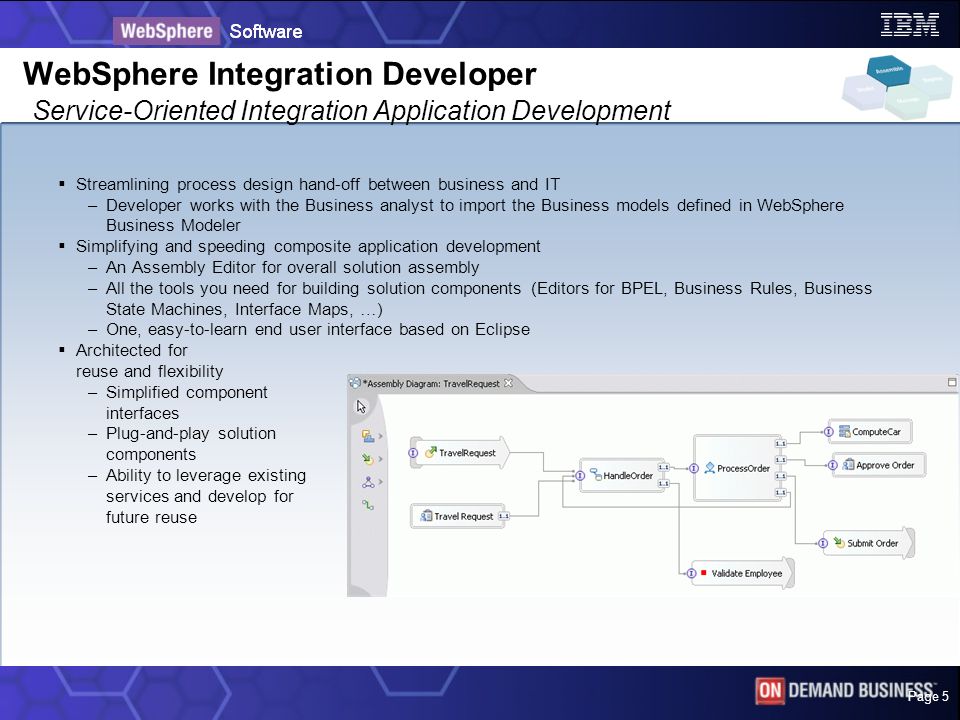This screenshot has height=720, width=960.
Task: Select the HandleOrder component label
Action: point(628,475)
